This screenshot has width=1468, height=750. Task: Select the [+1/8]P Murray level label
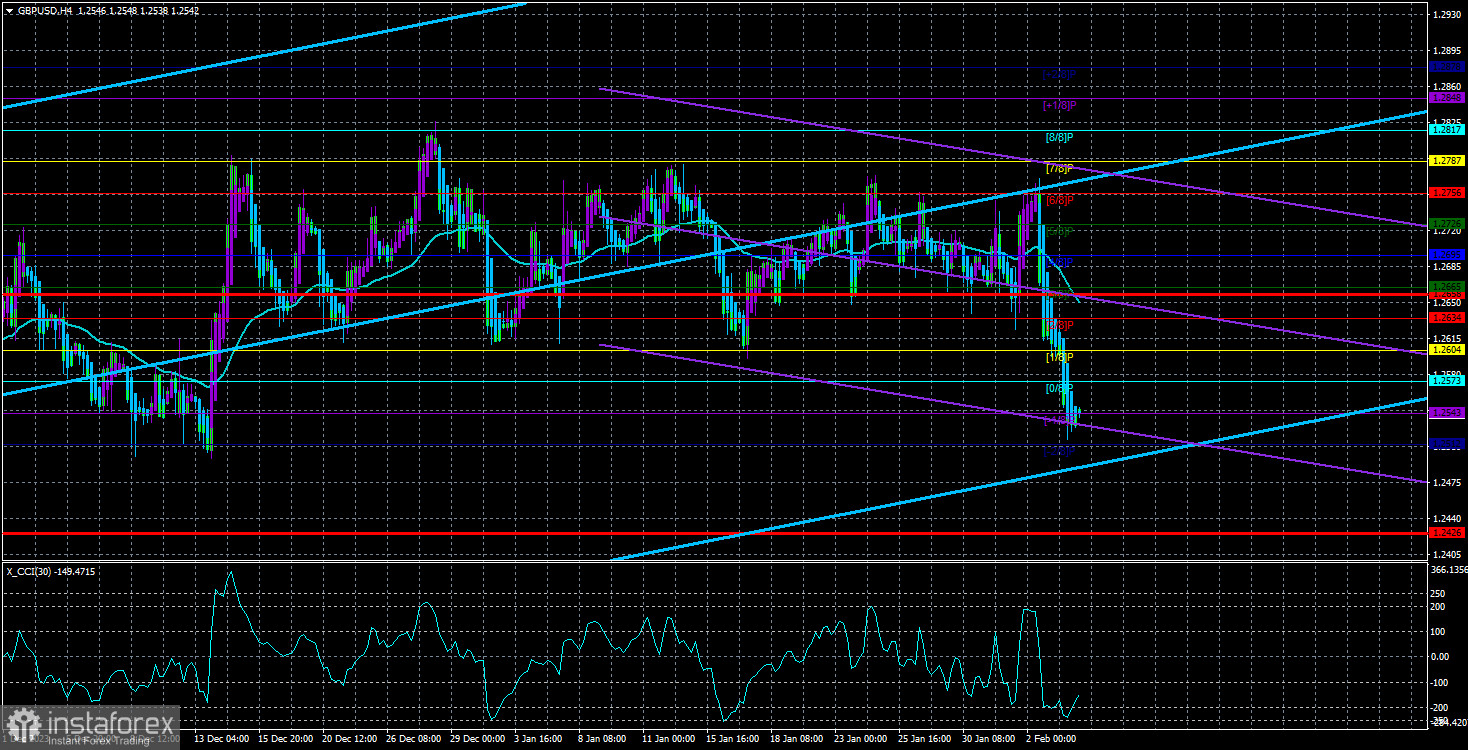pos(1060,105)
